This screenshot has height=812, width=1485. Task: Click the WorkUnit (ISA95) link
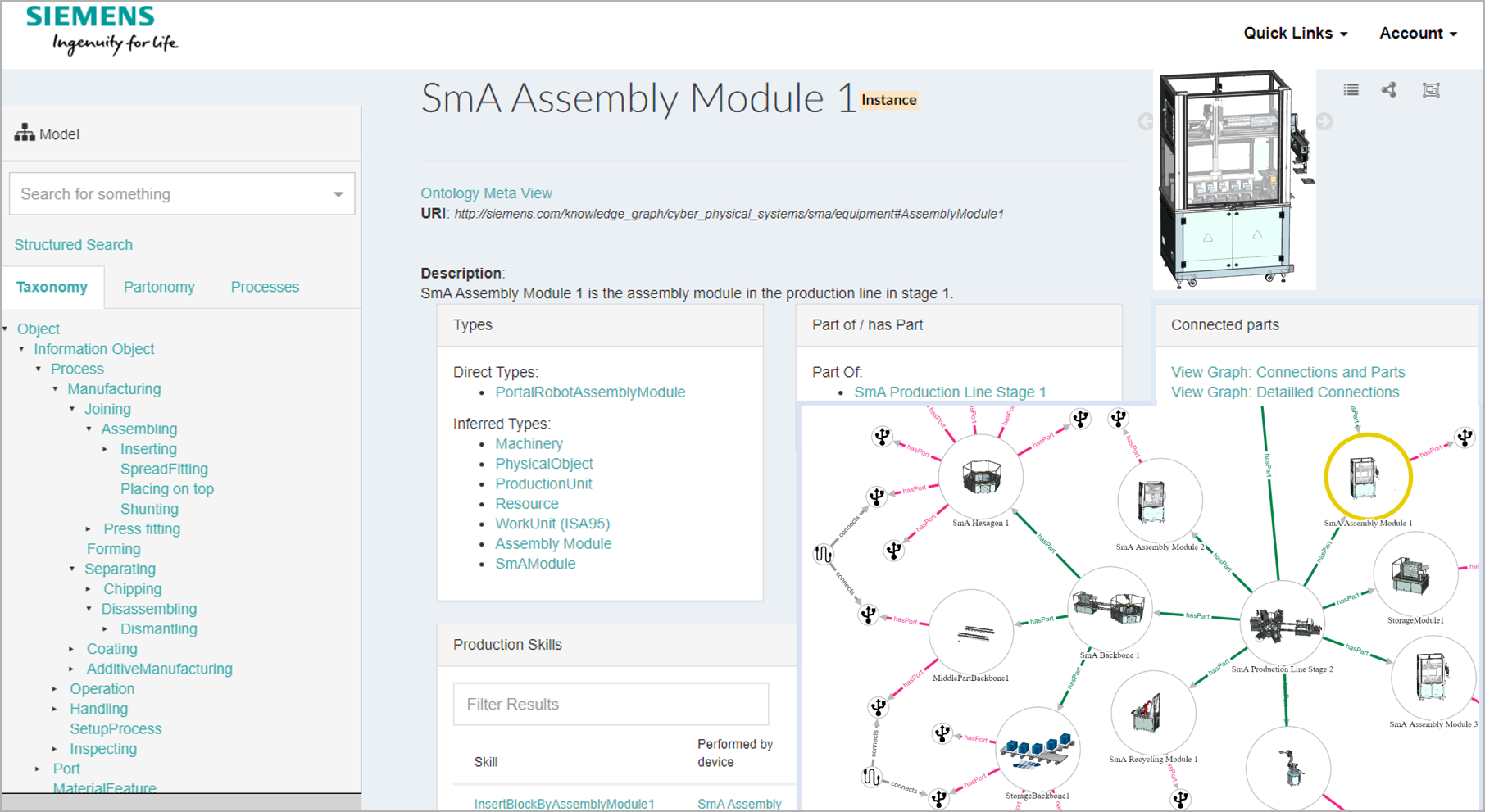[x=552, y=524]
